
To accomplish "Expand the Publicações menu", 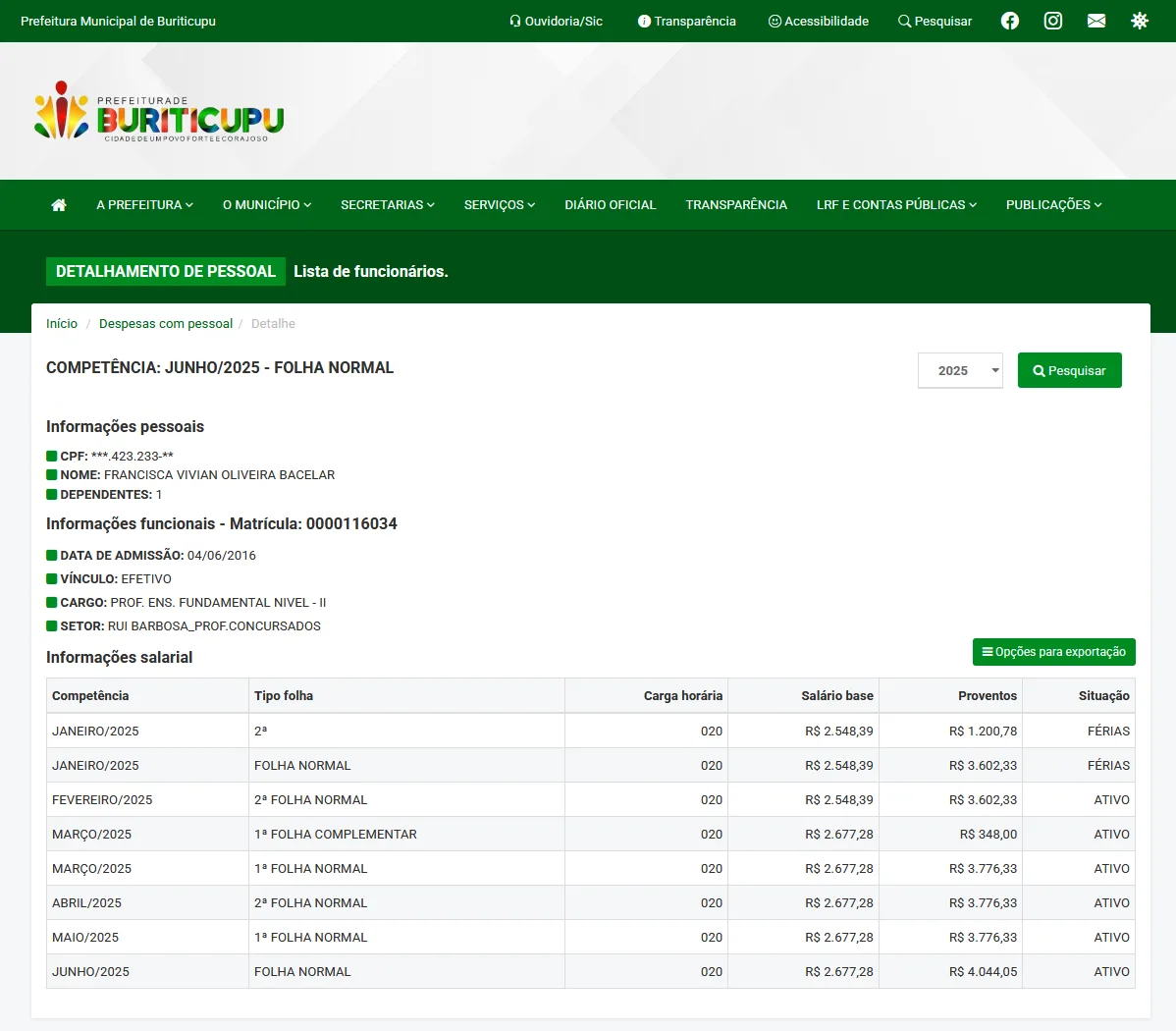I will pos(1053,205).
